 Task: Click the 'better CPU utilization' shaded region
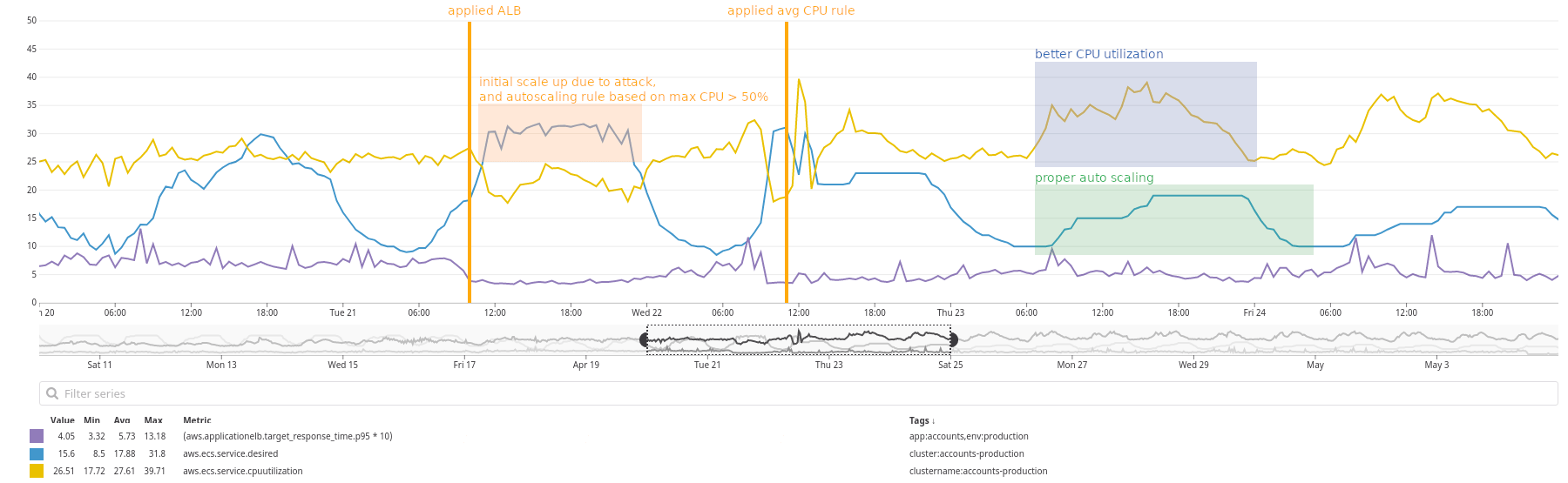pos(1145,113)
